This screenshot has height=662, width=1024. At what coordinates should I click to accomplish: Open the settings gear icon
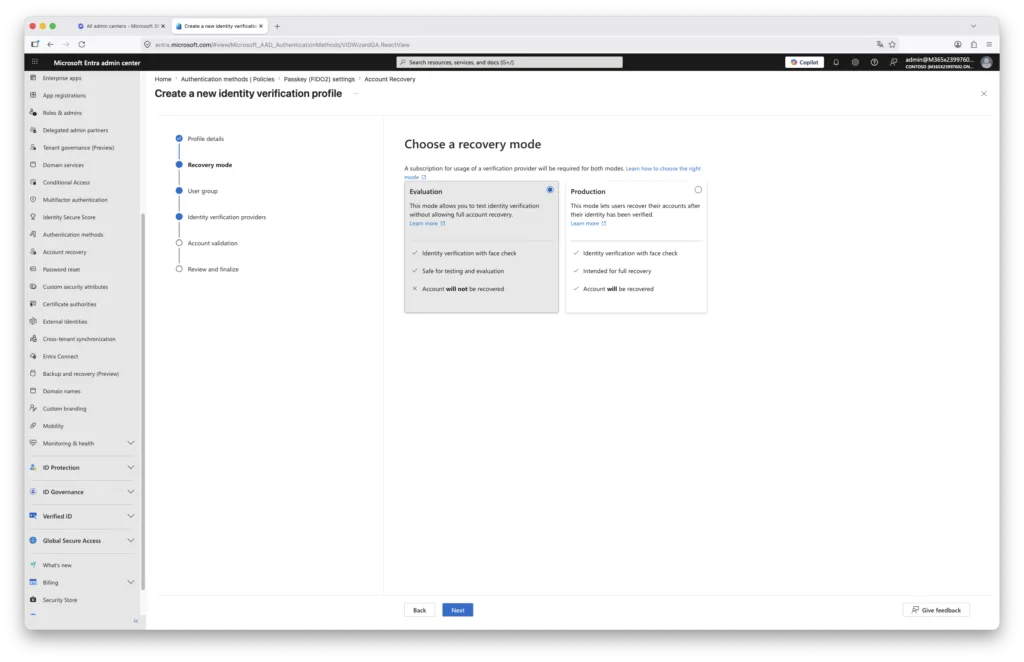(855, 63)
